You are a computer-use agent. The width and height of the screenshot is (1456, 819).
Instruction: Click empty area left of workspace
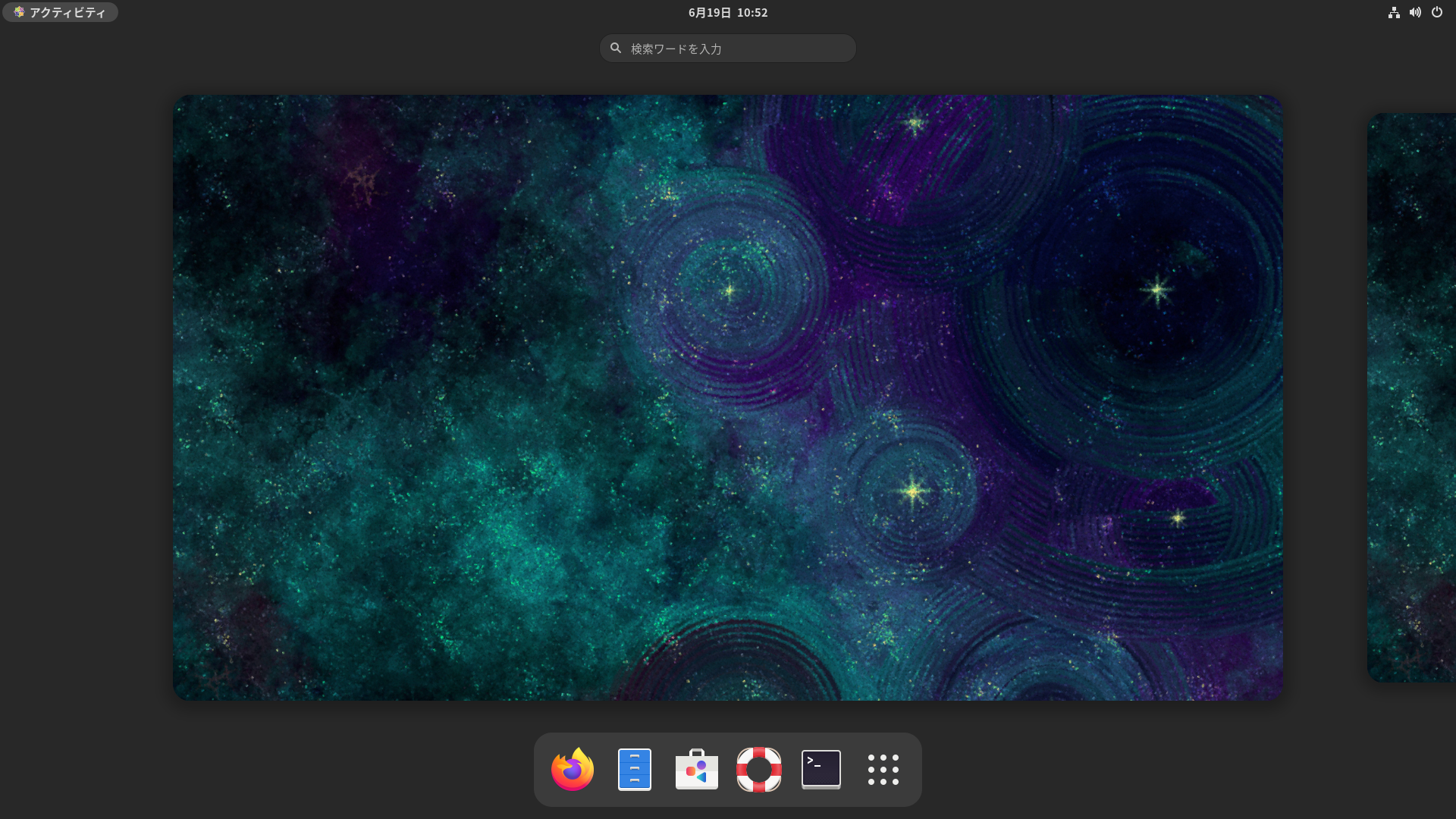(83, 397)
